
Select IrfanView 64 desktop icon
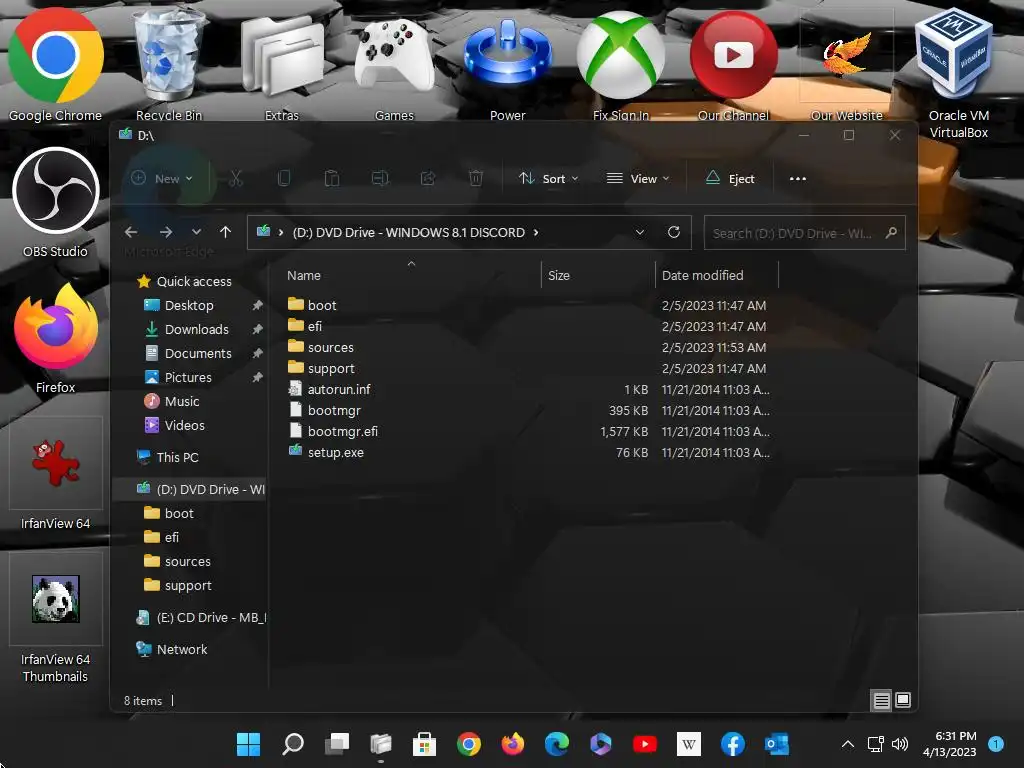coord(56,475)
